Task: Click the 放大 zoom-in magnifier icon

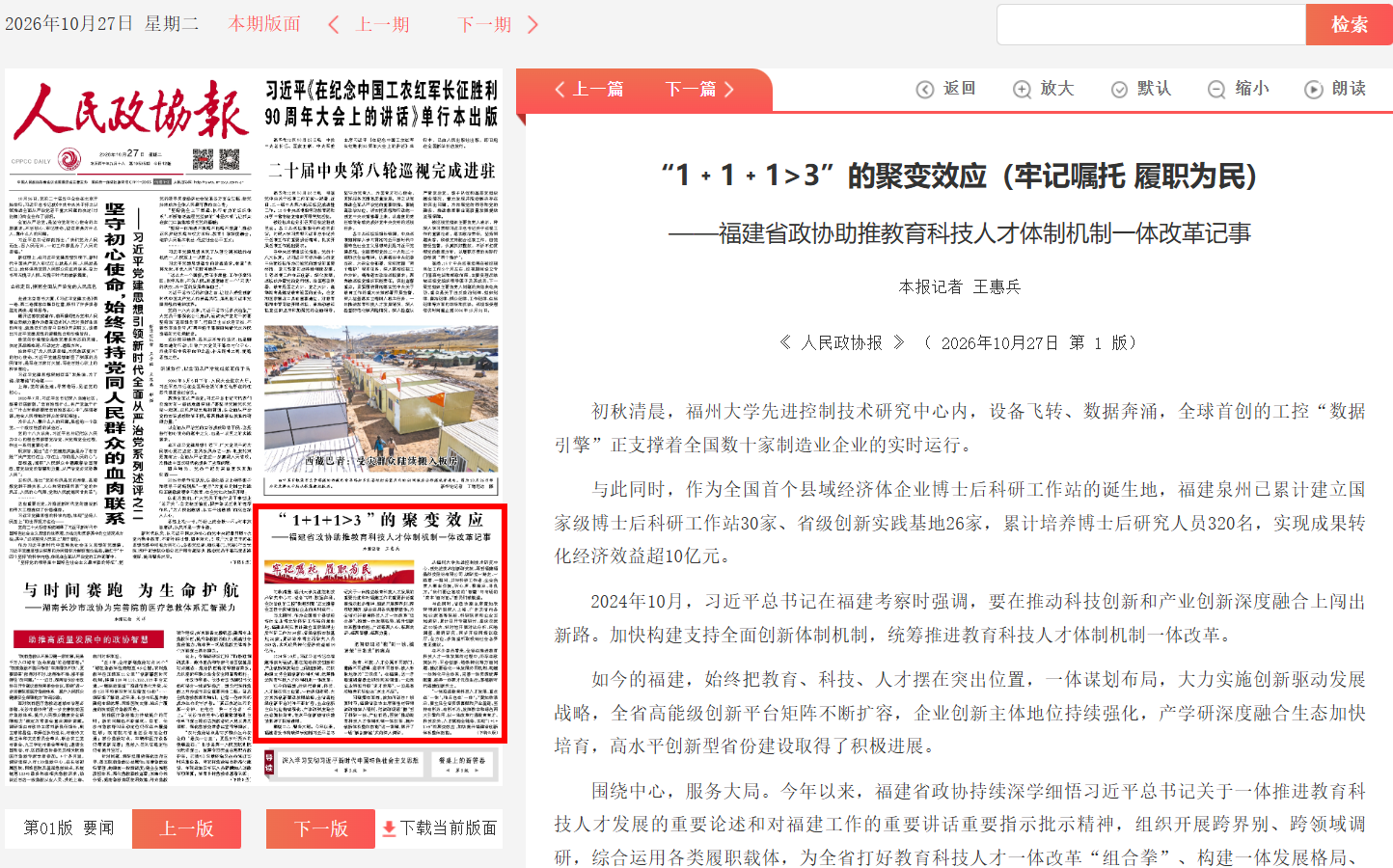Action: tap(1022, 90)
